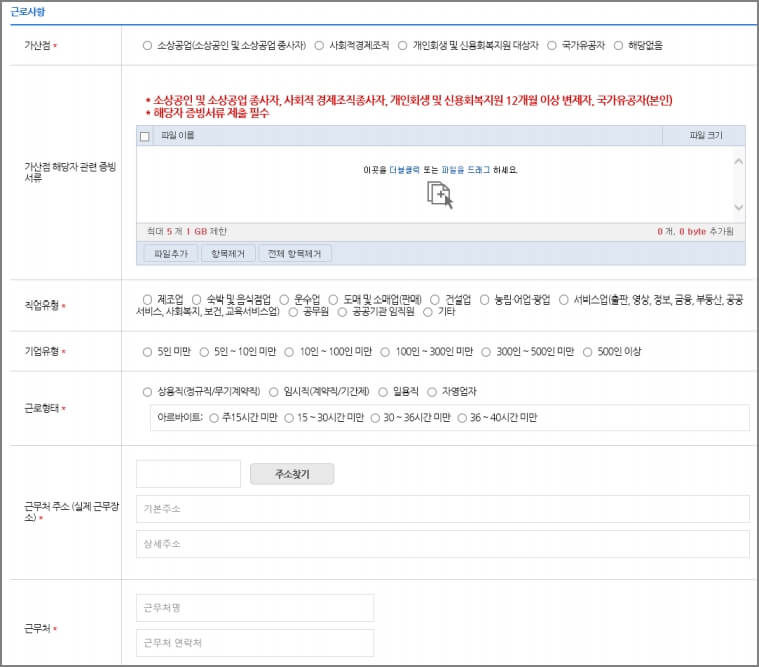Select 상용직(정규직/무기계약직) work type

[x=147, y=392]
